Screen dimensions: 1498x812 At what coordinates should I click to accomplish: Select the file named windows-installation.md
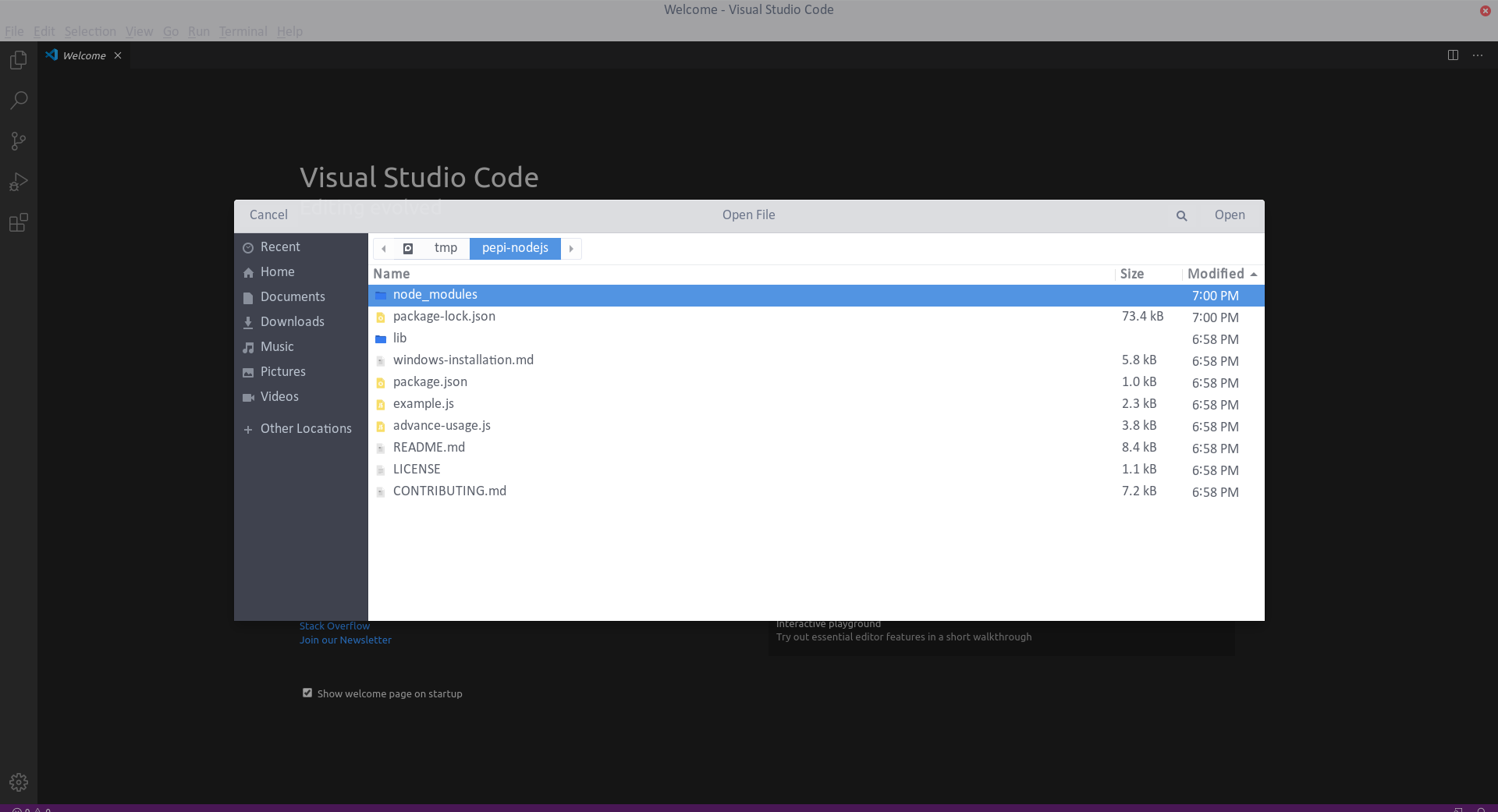[816, 361]
